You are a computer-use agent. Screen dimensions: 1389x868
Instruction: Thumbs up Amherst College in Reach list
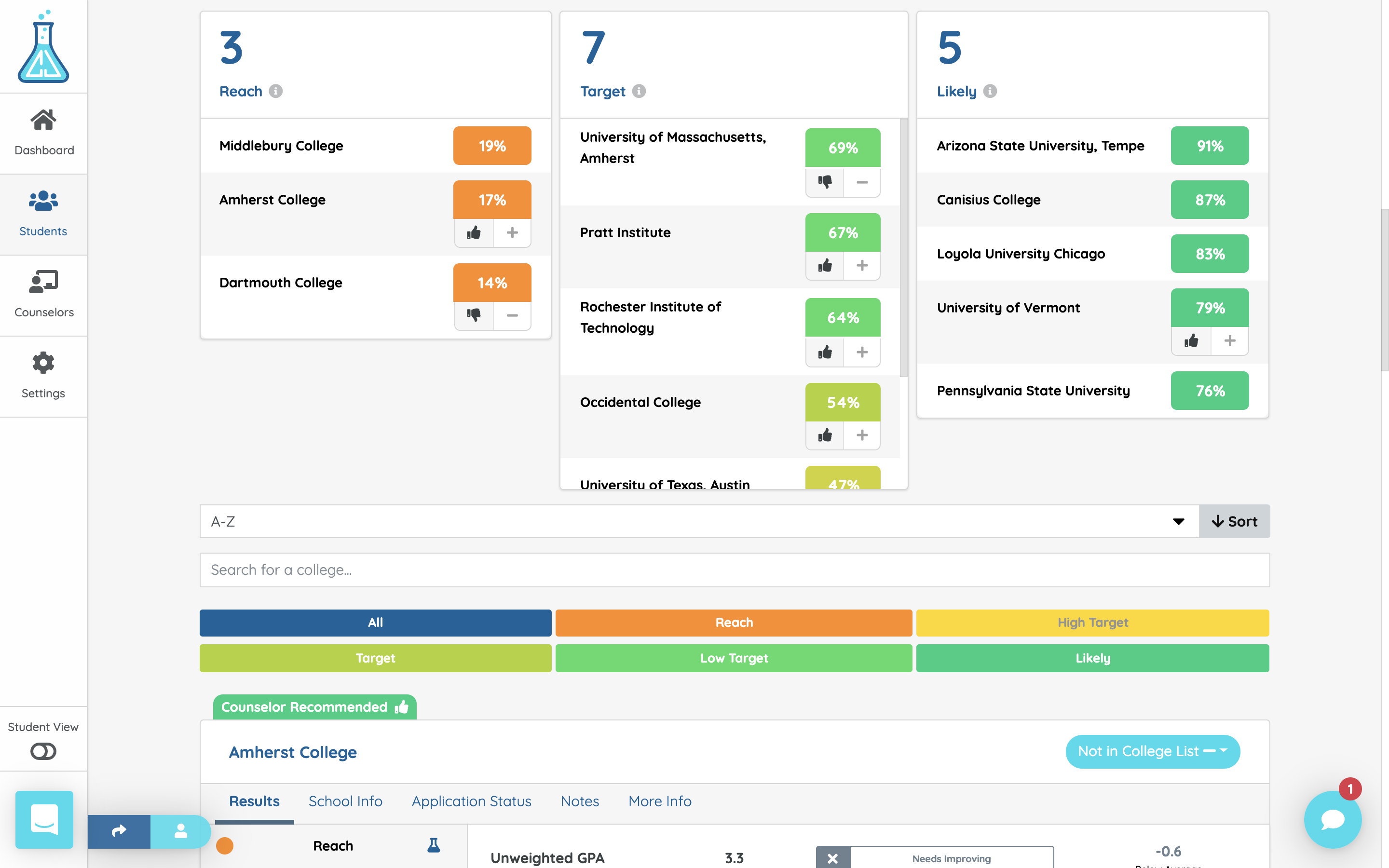[474, 232]
